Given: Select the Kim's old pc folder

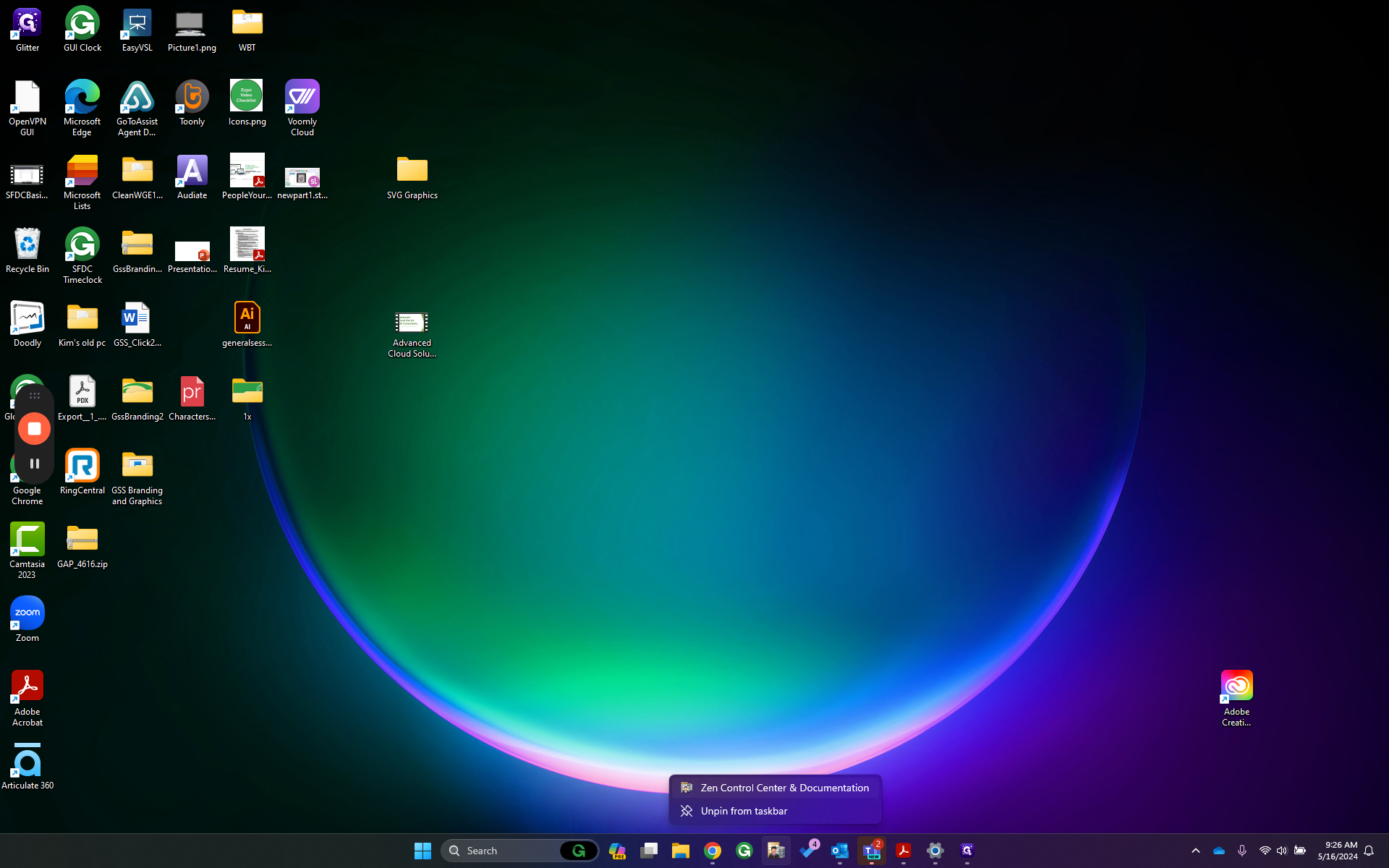Looking at the screenshot, I should tap(82, 325).
